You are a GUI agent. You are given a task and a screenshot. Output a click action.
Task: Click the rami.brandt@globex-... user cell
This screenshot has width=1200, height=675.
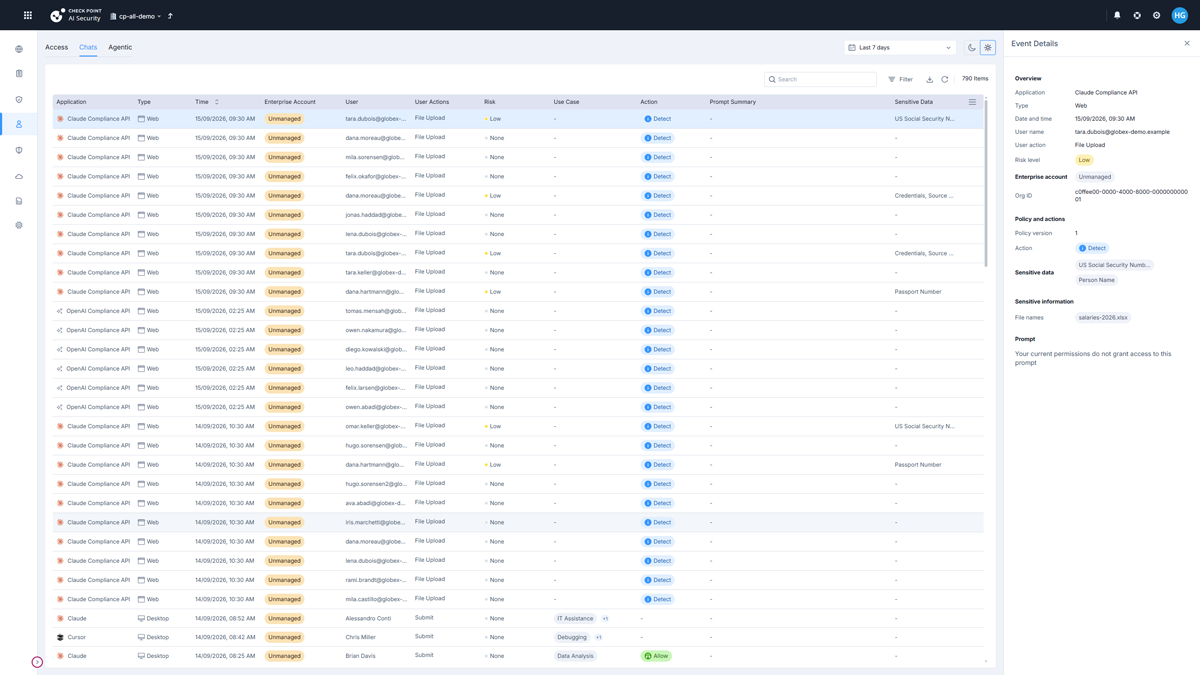(376, 580)
